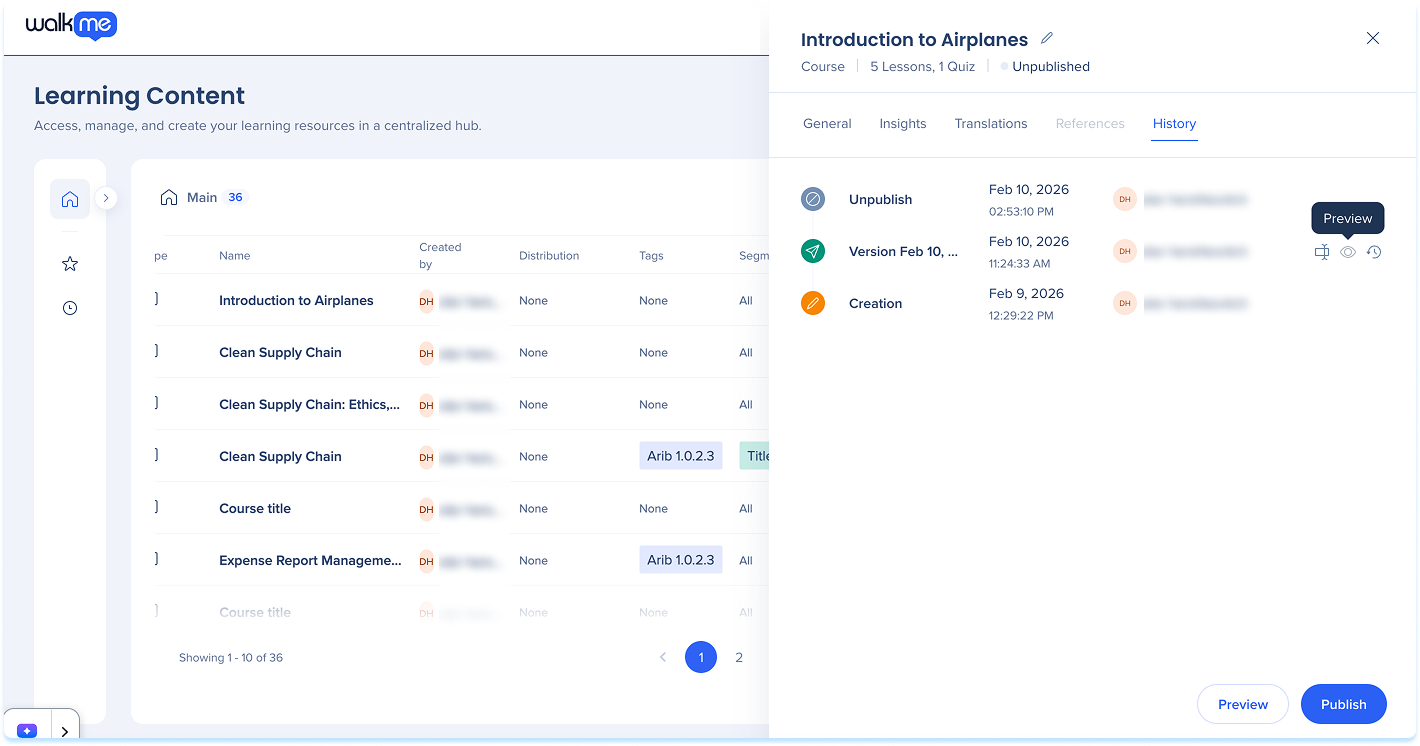Screen dimensions: 1420x746
Task: Open the Expense Report Management course row
Action: (x=310, y=560)
